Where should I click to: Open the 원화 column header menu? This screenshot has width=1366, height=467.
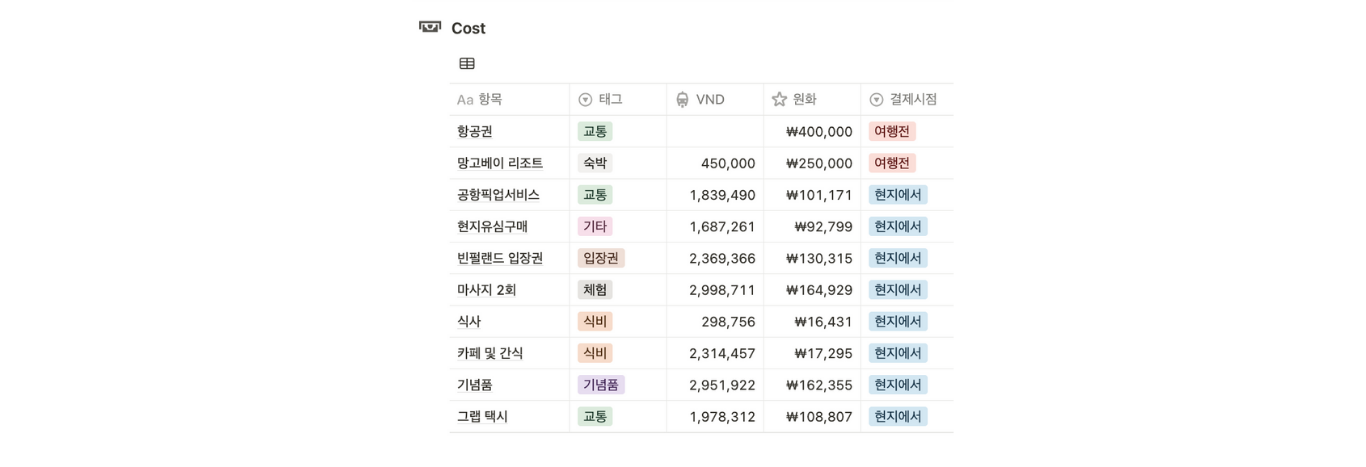click(x=805, y=100)
